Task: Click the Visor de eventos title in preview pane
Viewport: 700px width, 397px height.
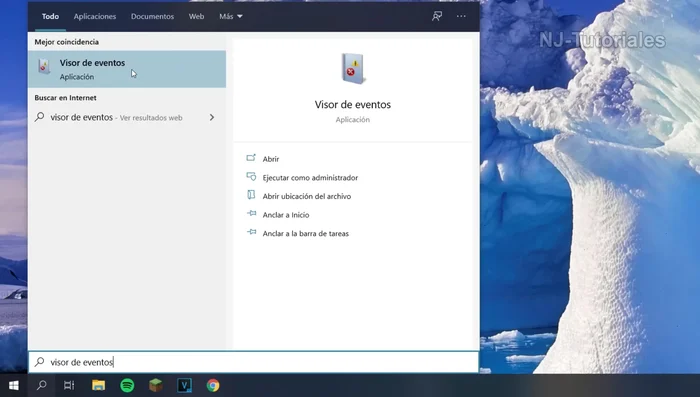Action: [353, 104]
